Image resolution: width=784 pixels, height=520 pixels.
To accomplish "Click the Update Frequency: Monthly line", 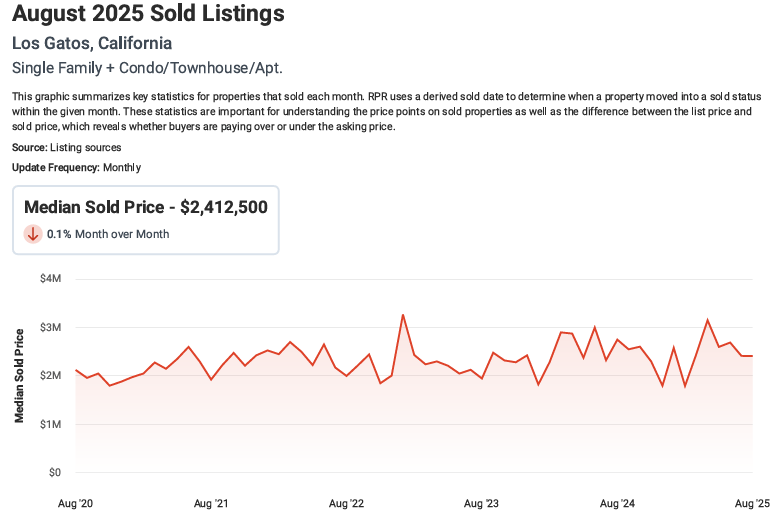I will 77,167.
